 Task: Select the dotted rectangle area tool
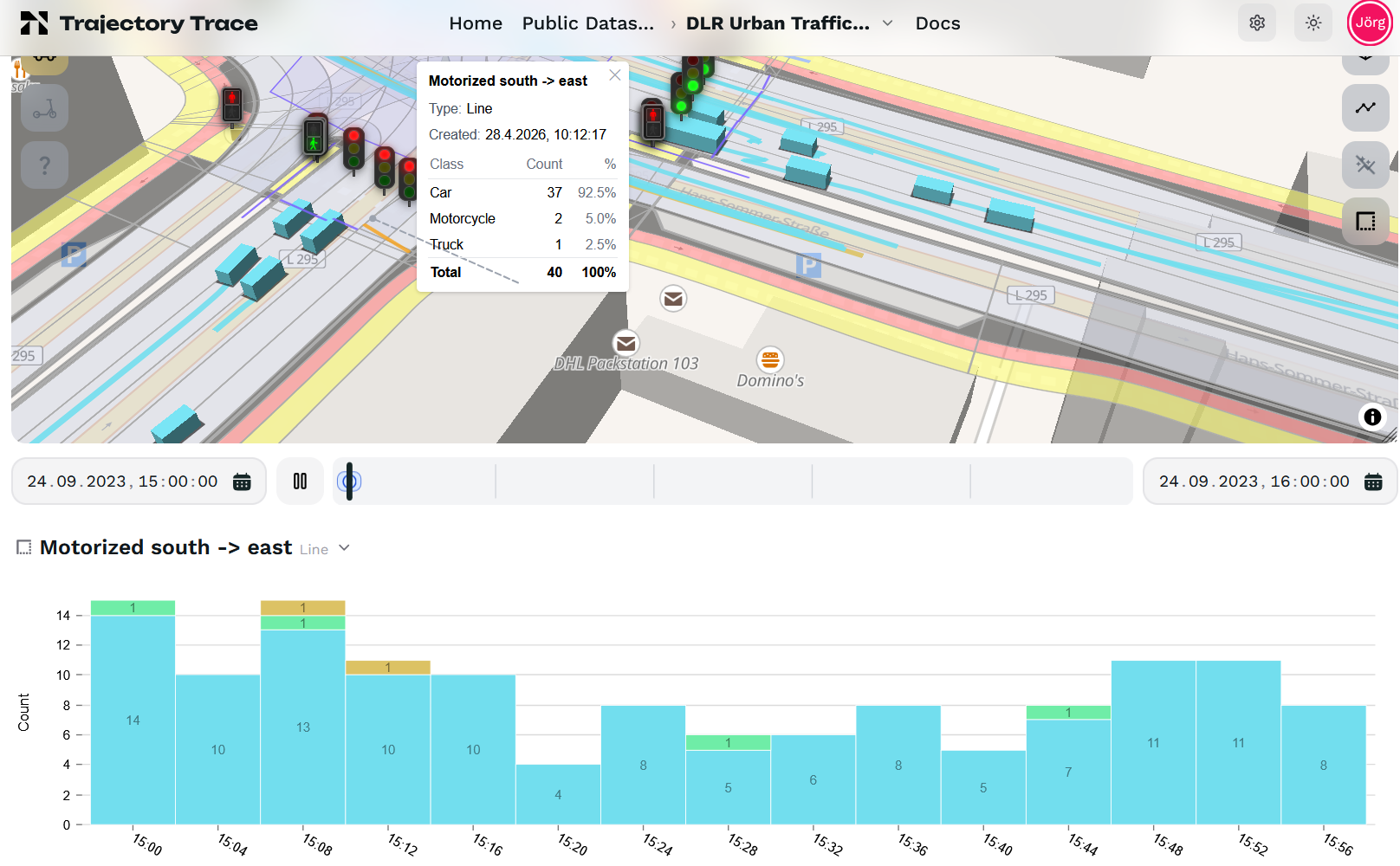[1365, 221]
